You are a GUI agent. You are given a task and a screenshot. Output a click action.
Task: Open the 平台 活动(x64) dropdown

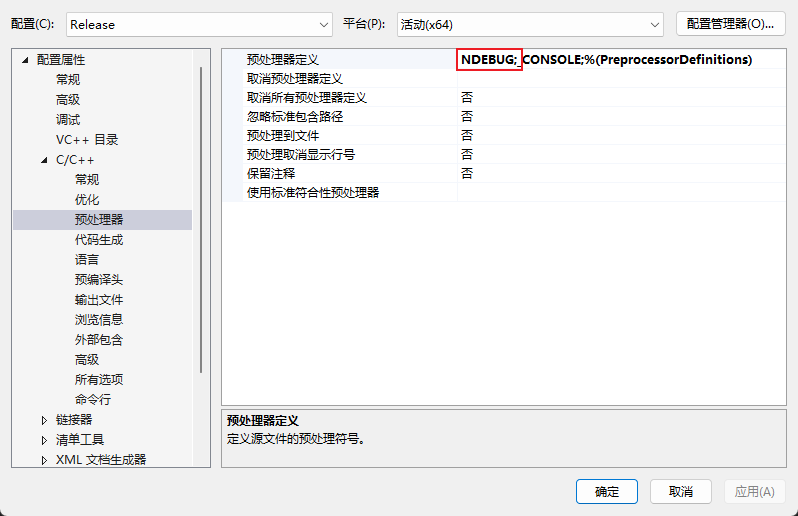click(x=530, y=24)
